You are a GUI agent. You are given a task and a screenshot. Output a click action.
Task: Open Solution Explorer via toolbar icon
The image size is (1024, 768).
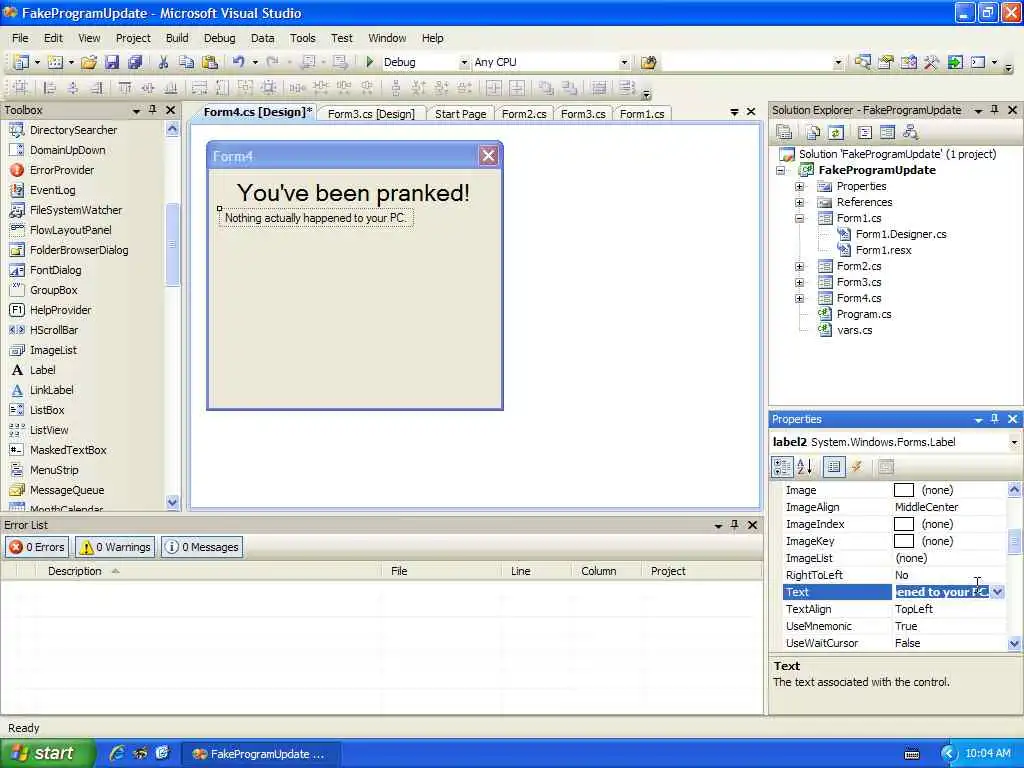coord(862,62)
